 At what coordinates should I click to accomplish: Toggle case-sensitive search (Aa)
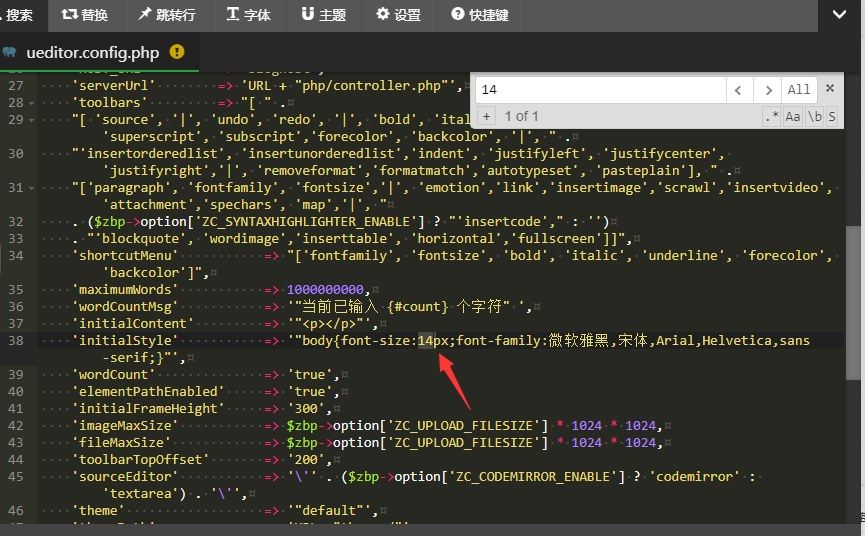point(793,116)
